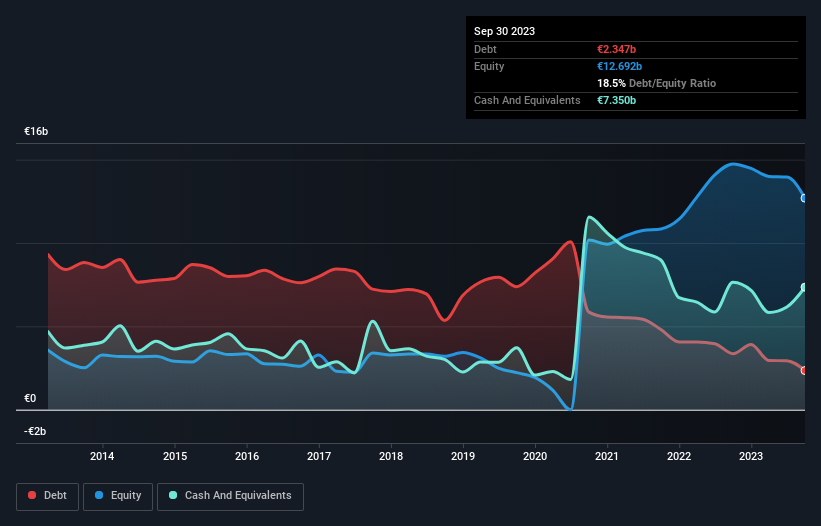Click the 2017 x-axis label
The width and height of the screenshot is (821, 526).
point(319,456)
